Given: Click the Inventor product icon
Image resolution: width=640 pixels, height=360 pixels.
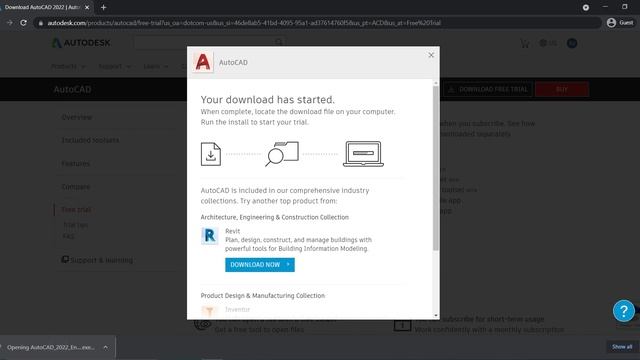Looking at the screenshot, I should [209, 311].
